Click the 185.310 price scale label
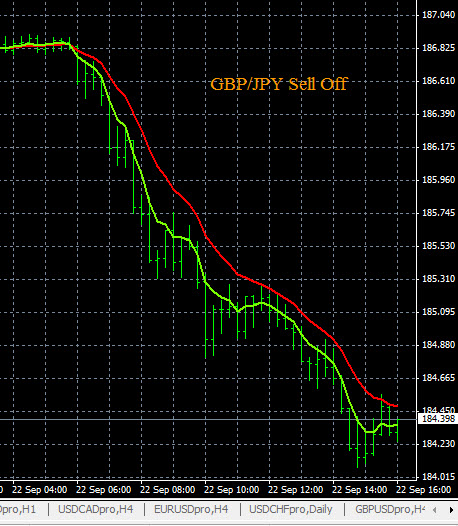 coord(438,279)
